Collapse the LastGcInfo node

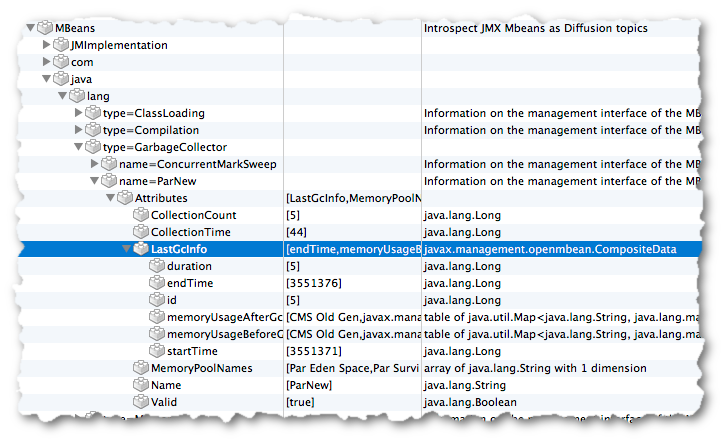pyautogui.click(x=127, y=250)
